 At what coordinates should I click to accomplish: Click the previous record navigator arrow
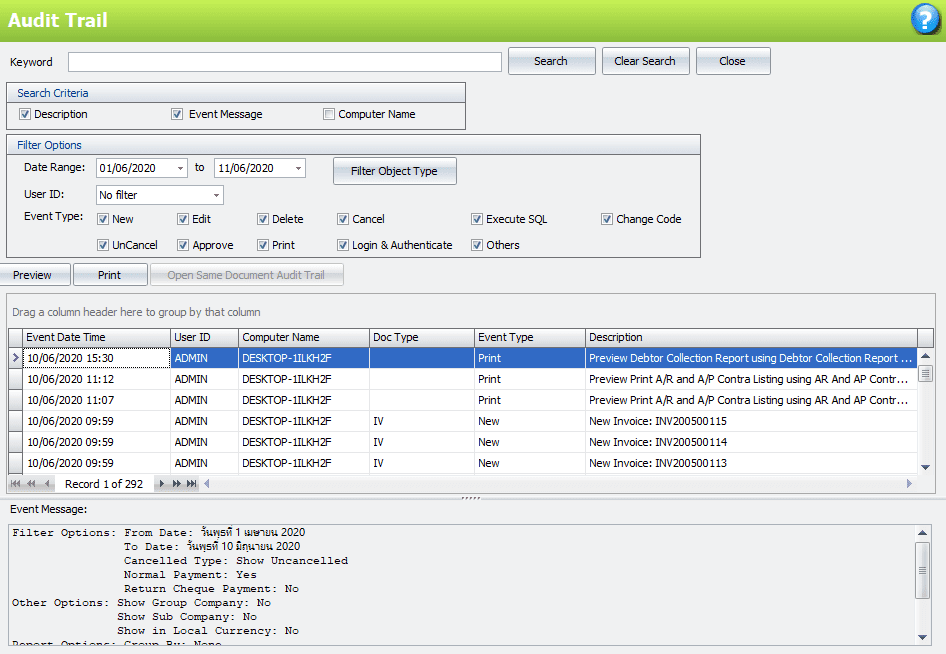coord(46,483)
